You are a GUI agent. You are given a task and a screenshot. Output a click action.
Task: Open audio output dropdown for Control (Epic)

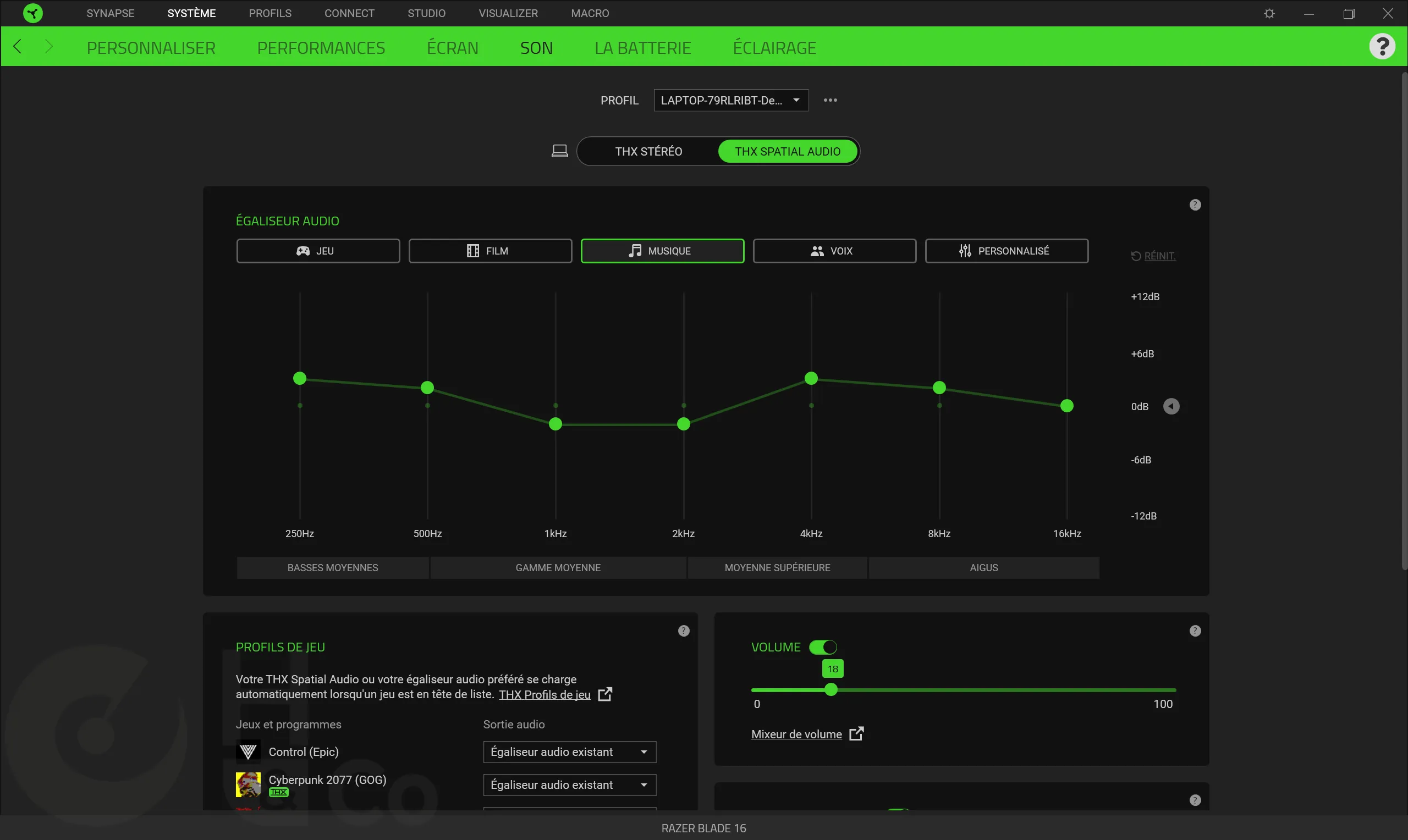point(569,751)
